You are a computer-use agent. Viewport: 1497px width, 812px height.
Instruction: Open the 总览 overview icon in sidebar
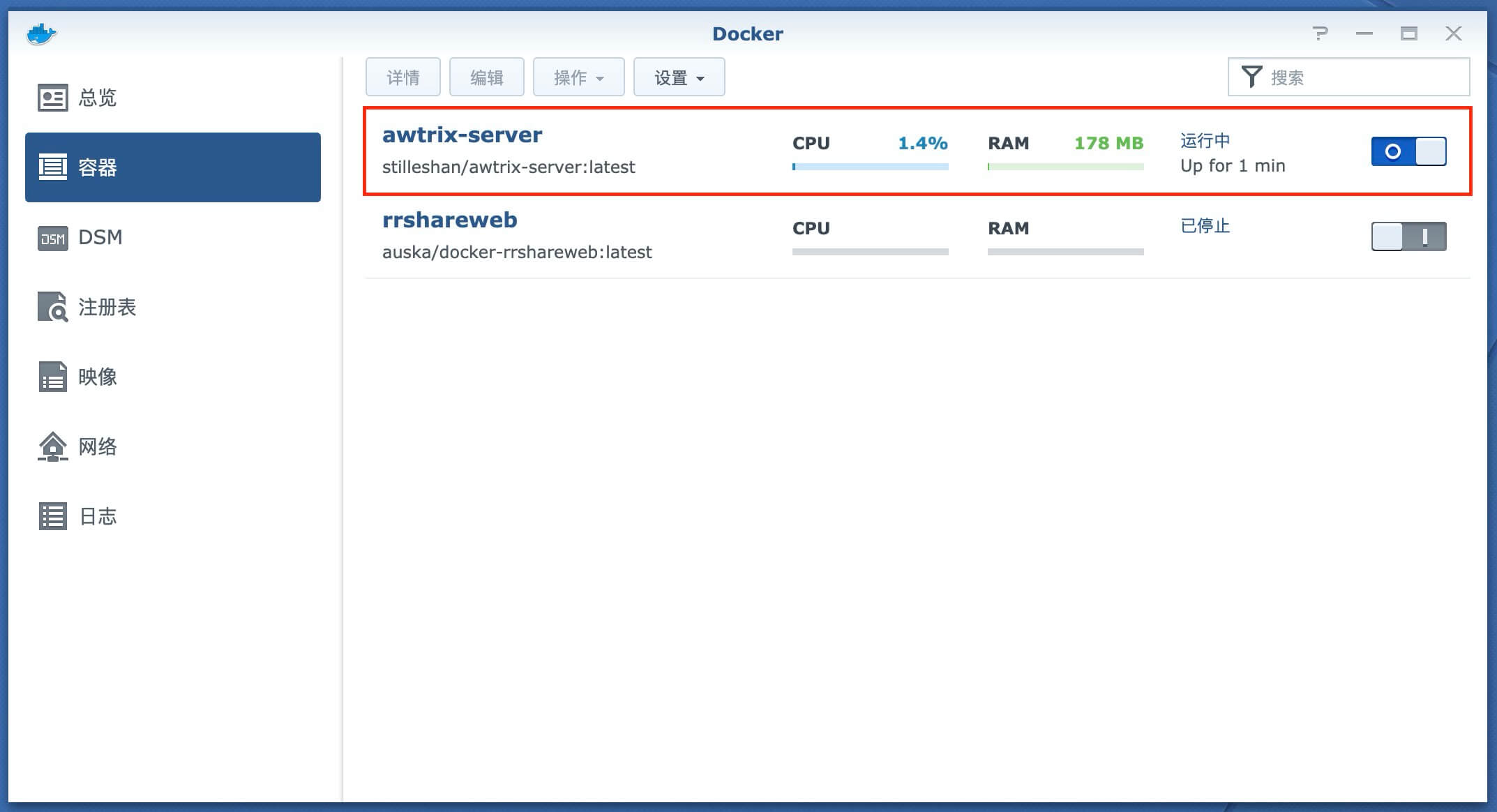(x=52, y=98)
